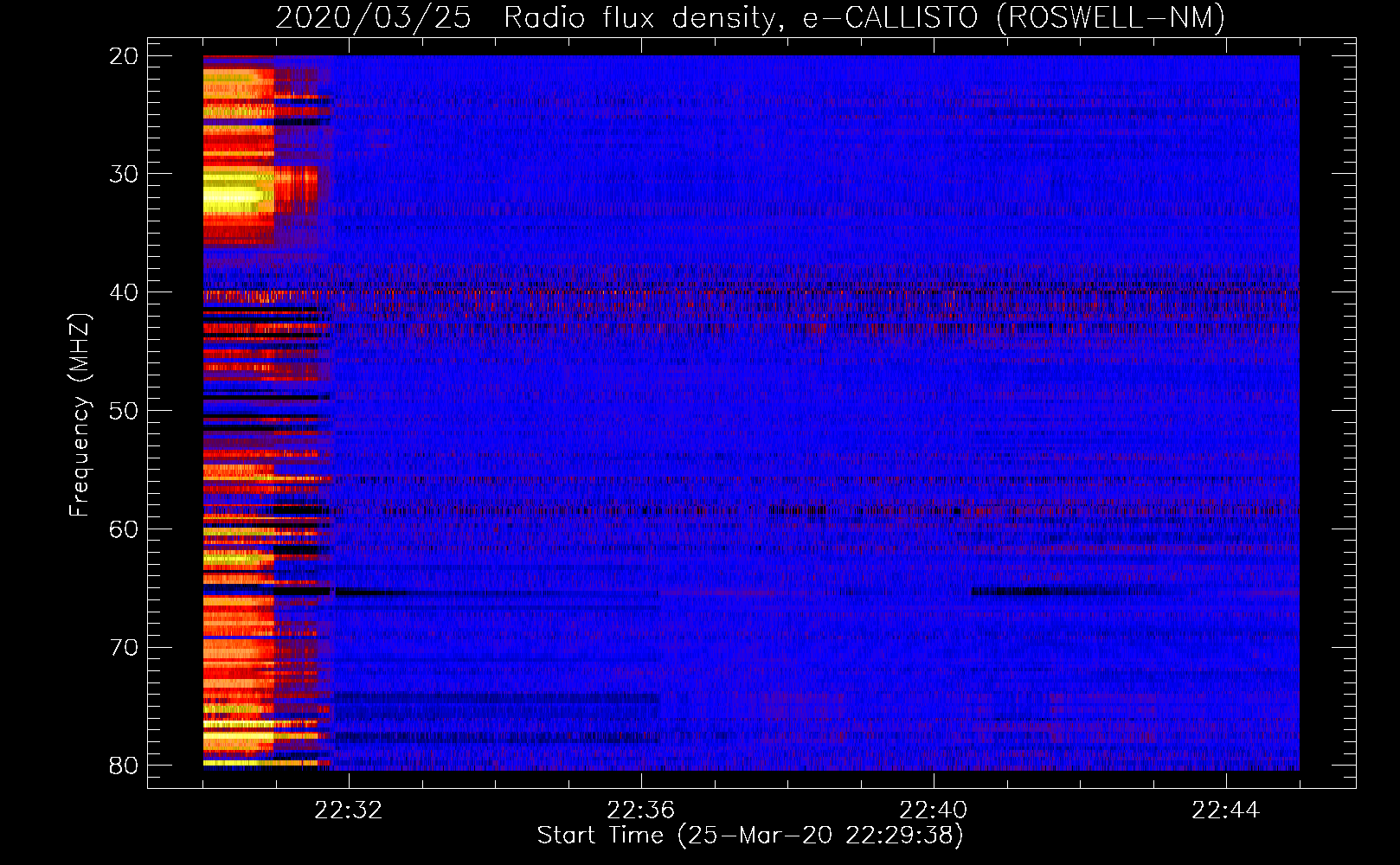Click the frequency tick label '40'
Screen dimensions: 1400x865
pos(125,292)
